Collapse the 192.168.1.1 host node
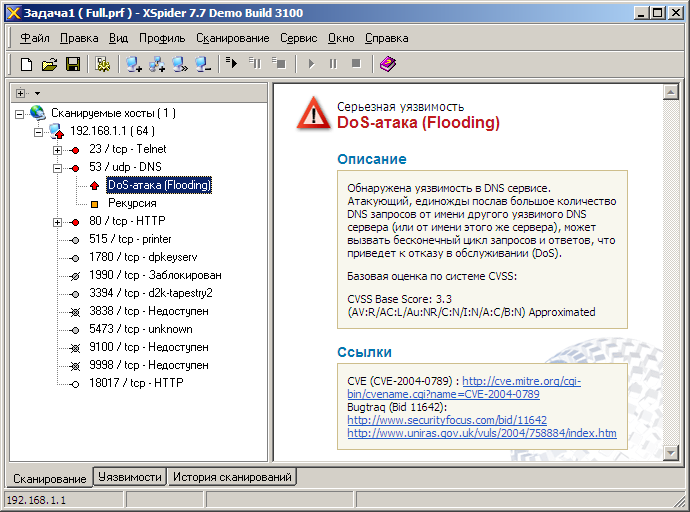Screen dimensions: 690x512 pos(39,132)
